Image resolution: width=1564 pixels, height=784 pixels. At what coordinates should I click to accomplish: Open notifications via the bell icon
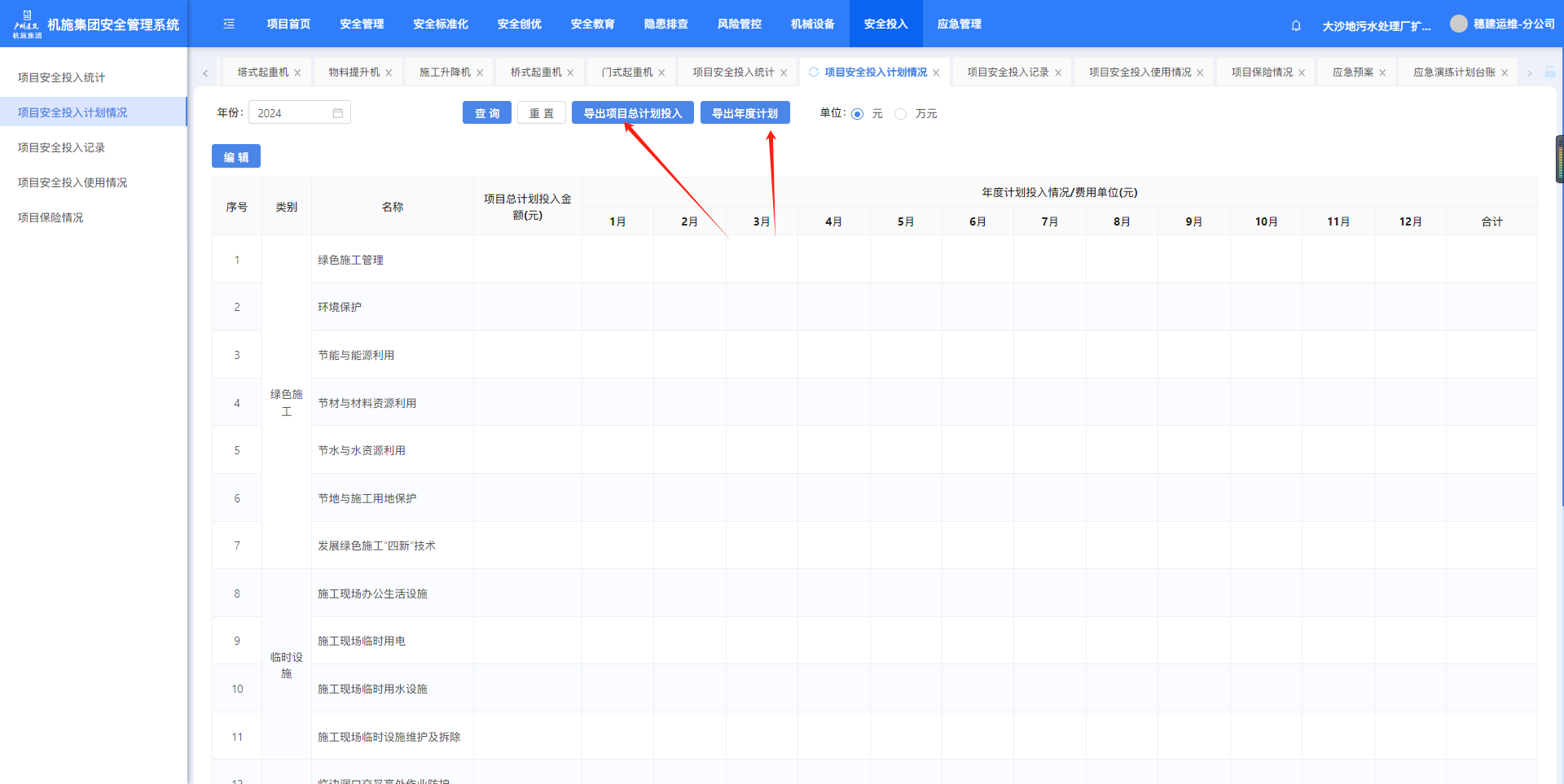(1296, 26)
